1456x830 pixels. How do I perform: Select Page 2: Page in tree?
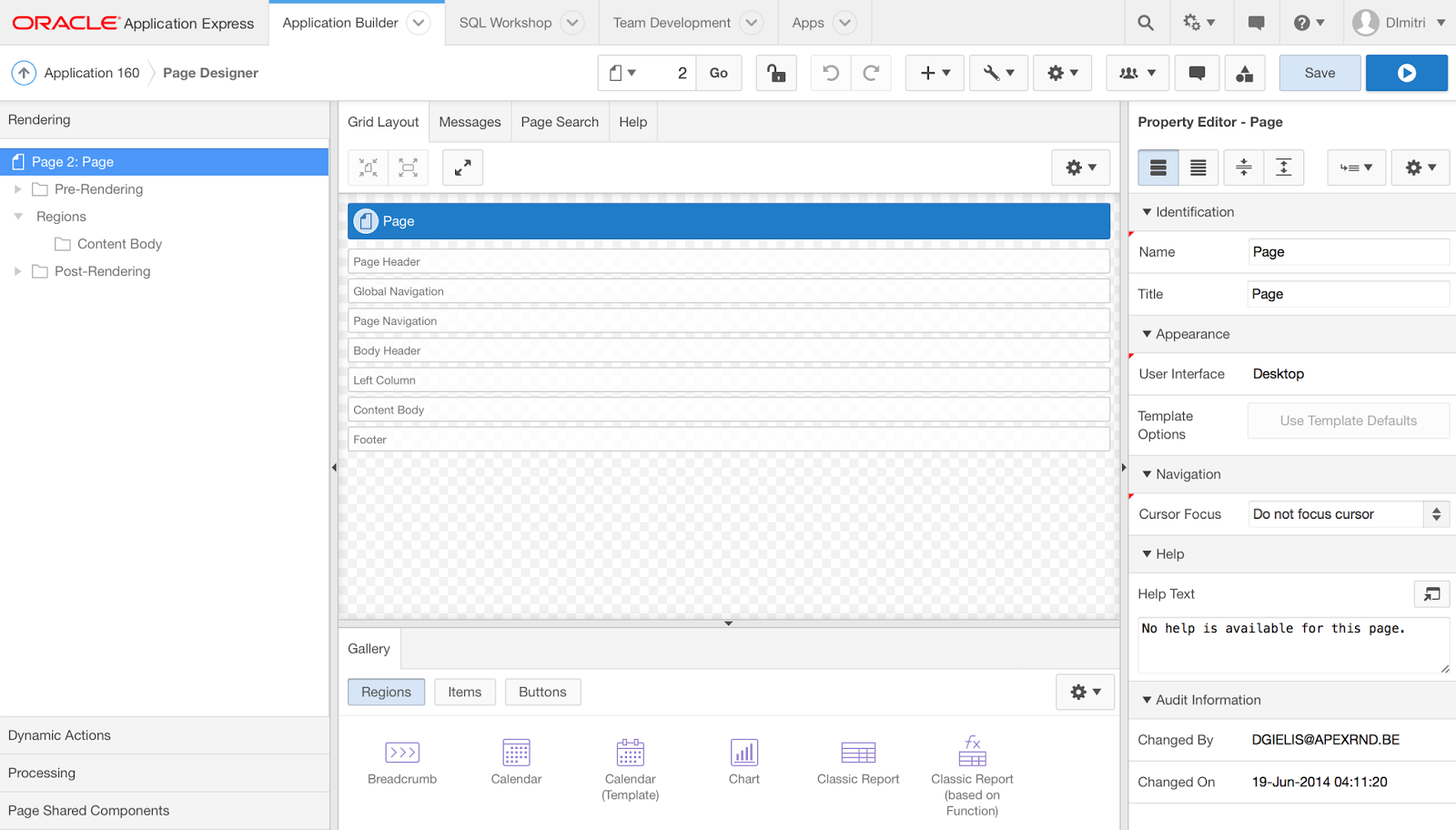click(164, 162)
